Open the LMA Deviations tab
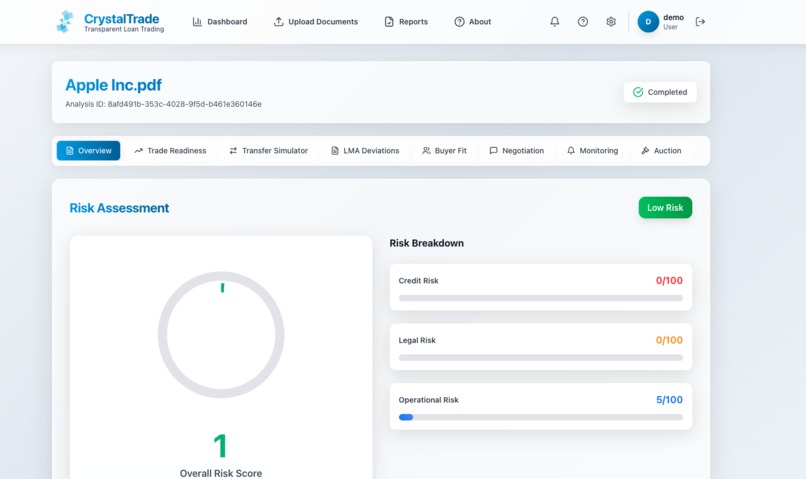 click(x=365, y=151)
